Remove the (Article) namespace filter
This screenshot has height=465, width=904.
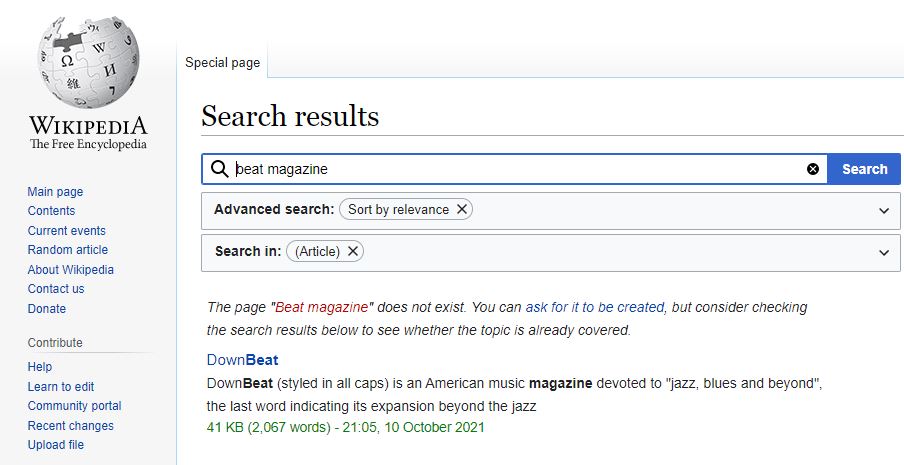tap(353, 251)
